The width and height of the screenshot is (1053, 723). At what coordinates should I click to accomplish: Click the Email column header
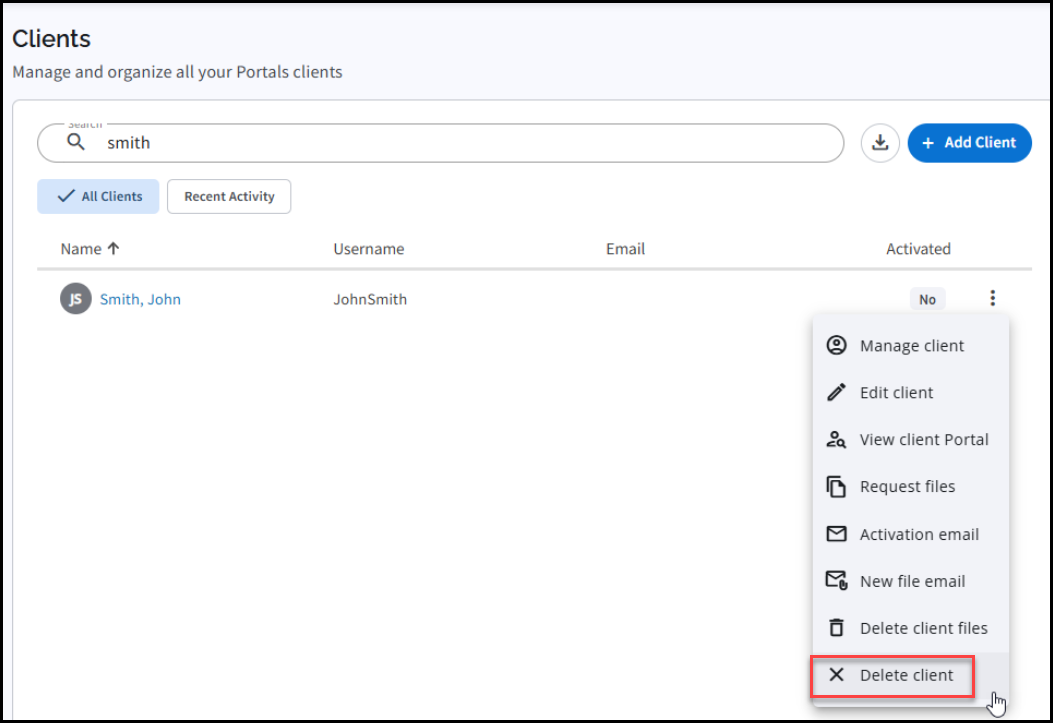[x=625, y=249]
